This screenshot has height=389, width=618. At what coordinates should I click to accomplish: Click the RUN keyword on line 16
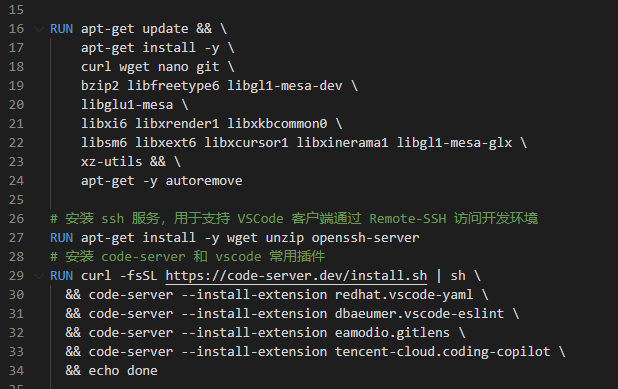[x=61, y=29]
